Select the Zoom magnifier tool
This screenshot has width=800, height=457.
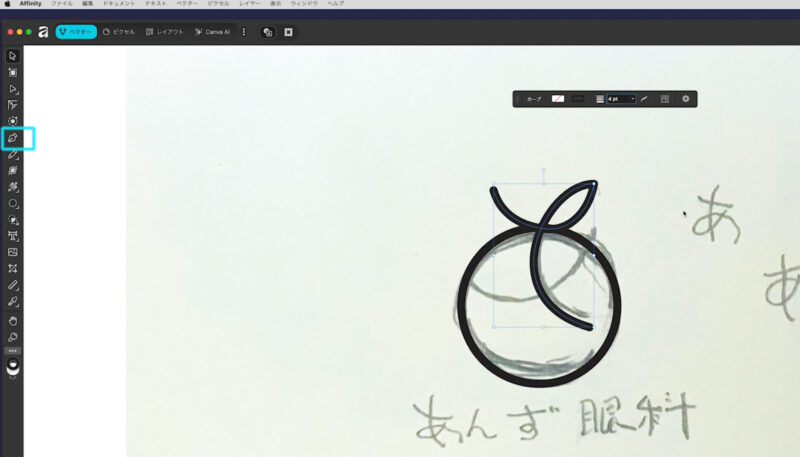click(13, 337)
